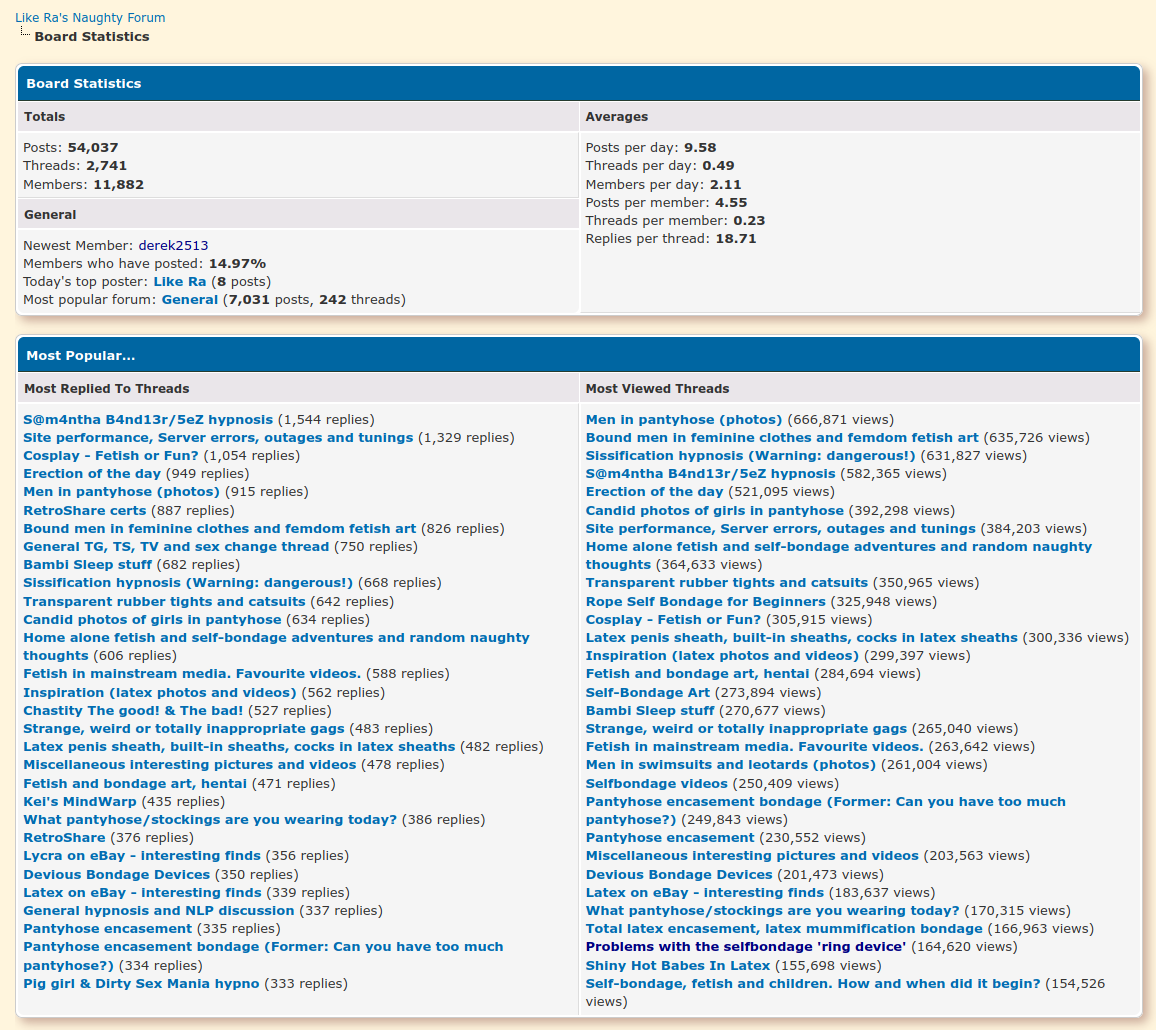Open the RetroShare thread with 376 replies
1156x1030 pixels.
coord(64,838)
